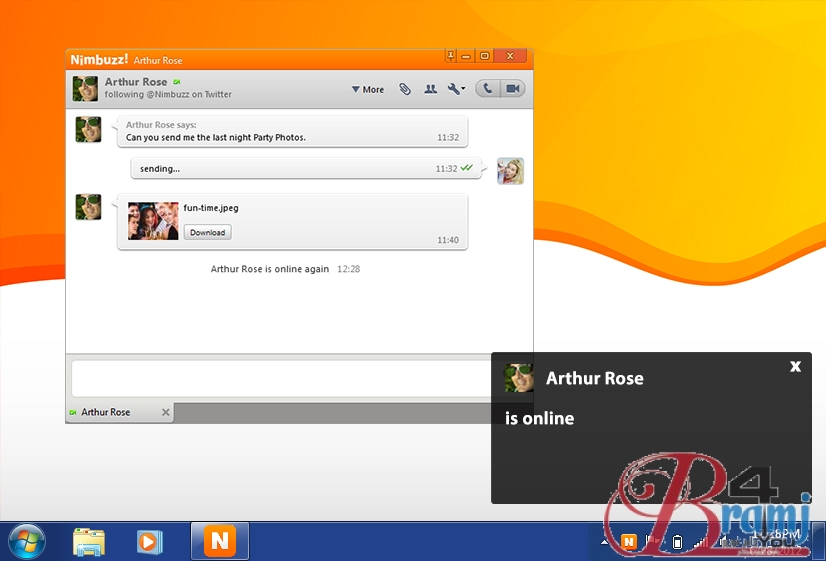The height and width of the screenshot is (561, 826).
Task: Dismiss the Arthur Rose online notification
Action: point(795,366)
